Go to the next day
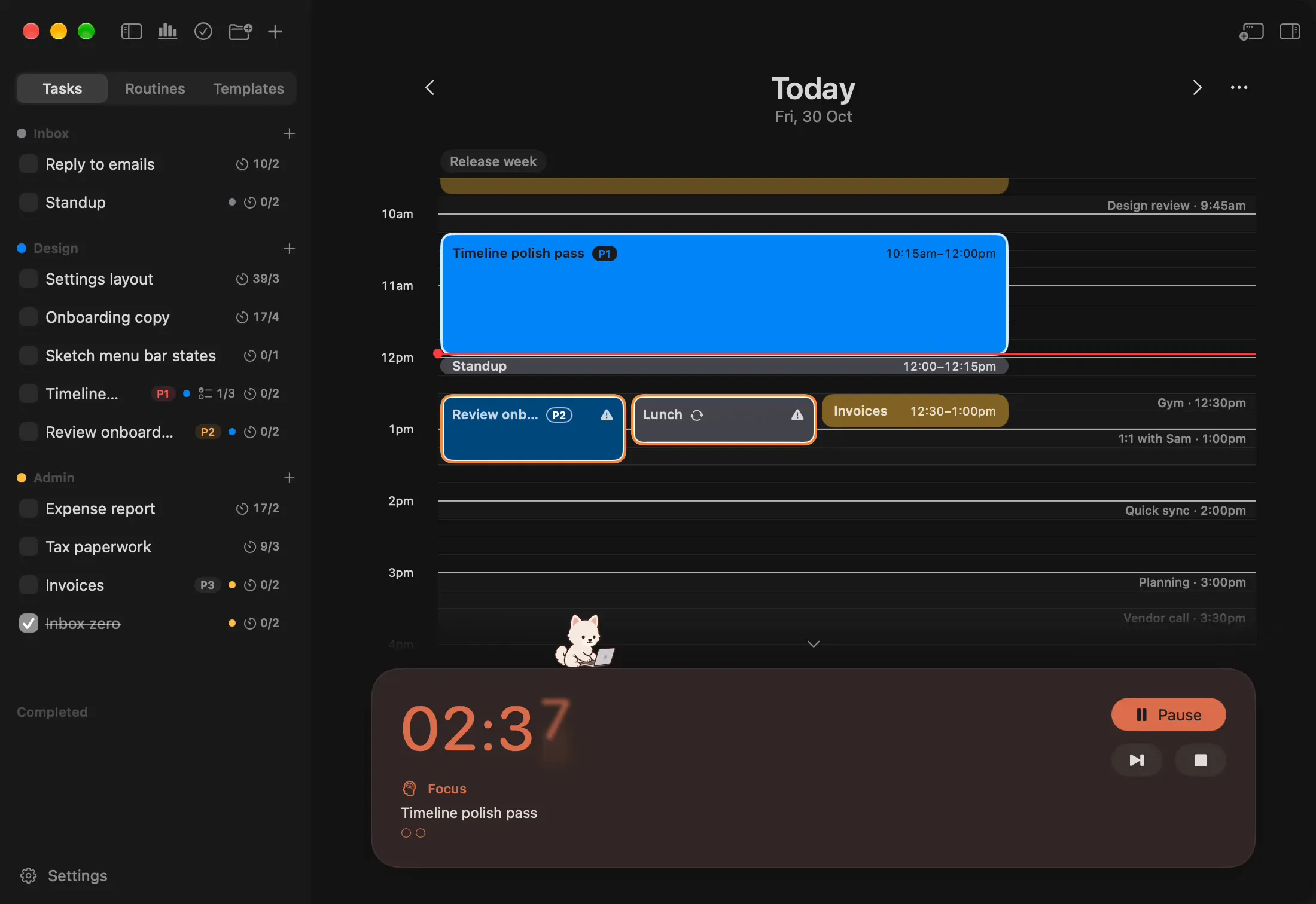 pyautogui.click(x=1197, y=88)
